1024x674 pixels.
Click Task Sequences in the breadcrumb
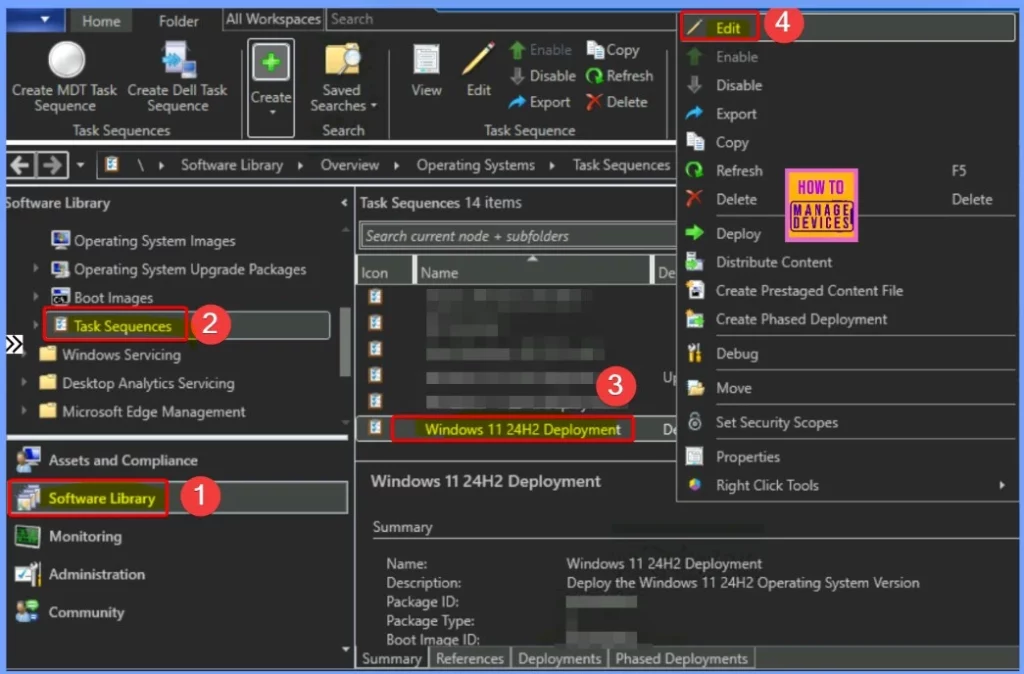pos(621,165)
